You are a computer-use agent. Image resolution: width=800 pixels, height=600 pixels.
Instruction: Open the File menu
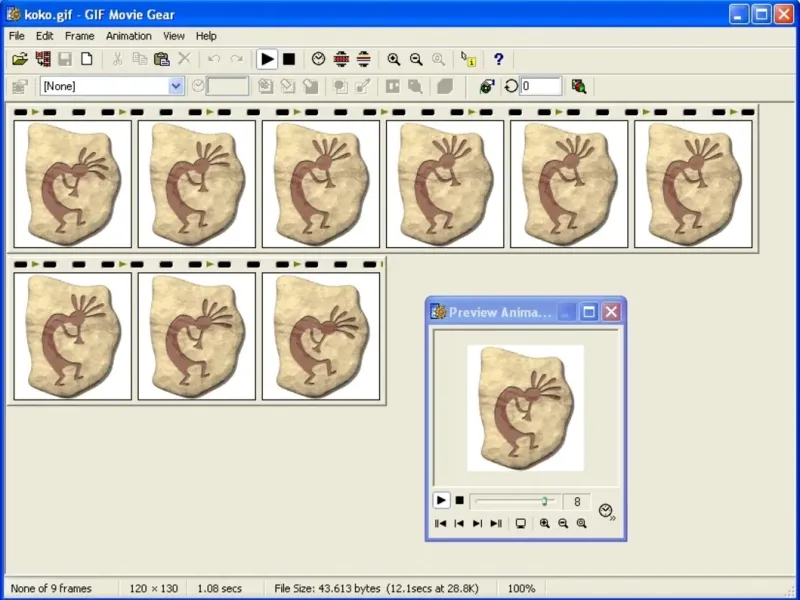(x=17, y=36)
